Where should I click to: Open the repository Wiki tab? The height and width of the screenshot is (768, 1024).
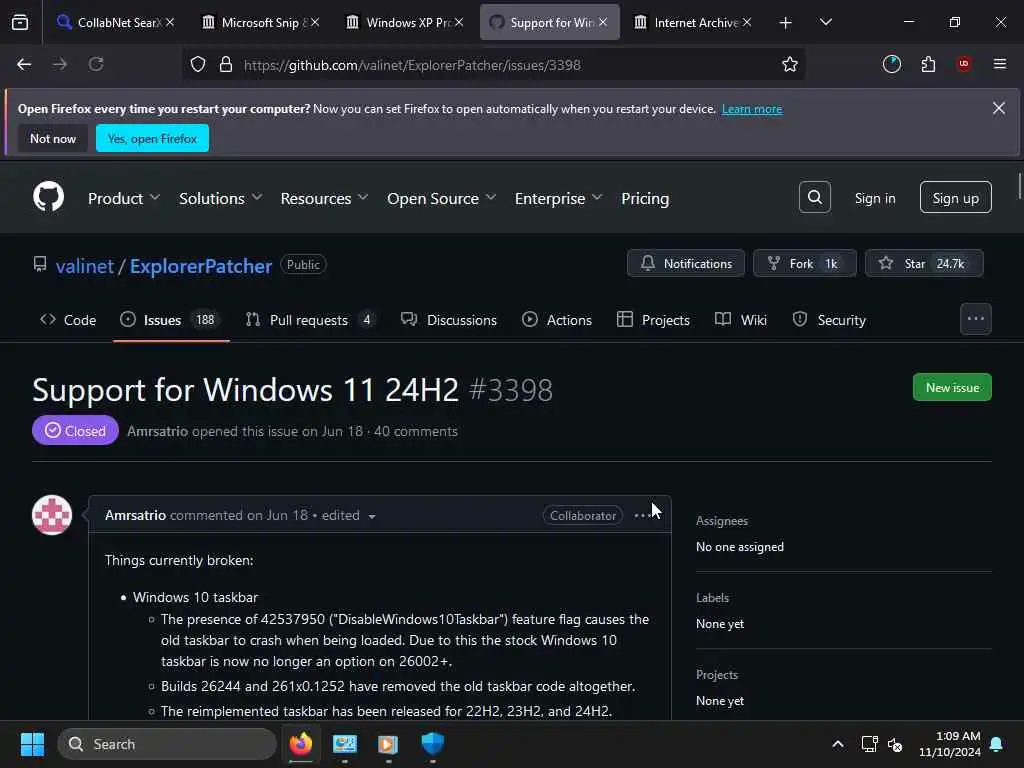[741, 320]
